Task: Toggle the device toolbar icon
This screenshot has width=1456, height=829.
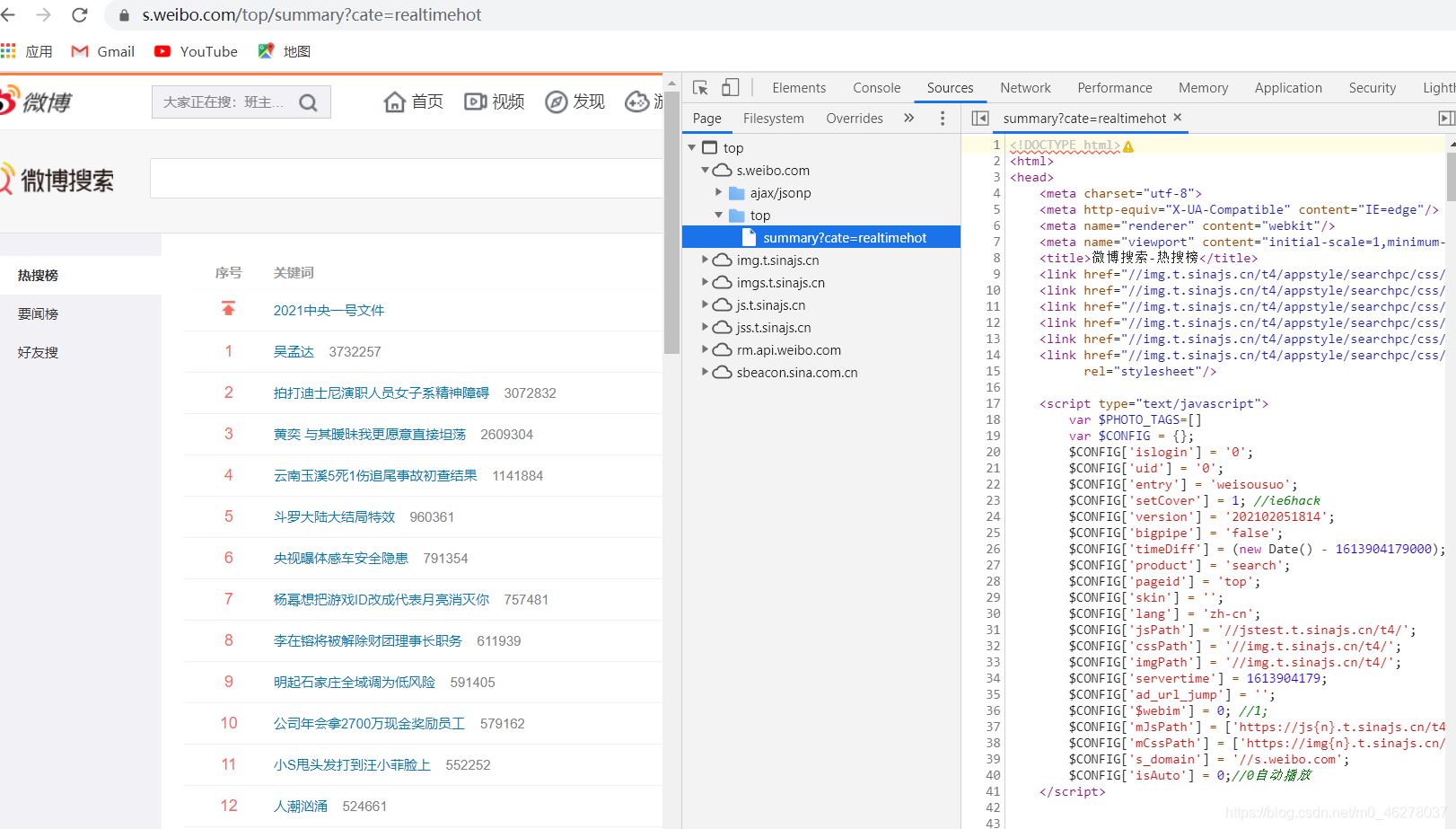Action: click(731, 87)
